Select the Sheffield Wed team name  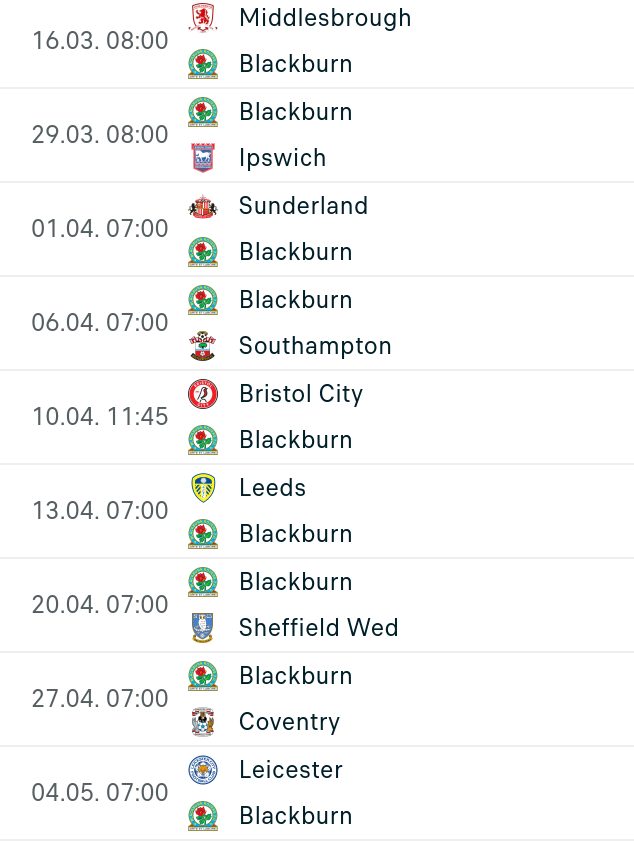[x=318, y=628]
